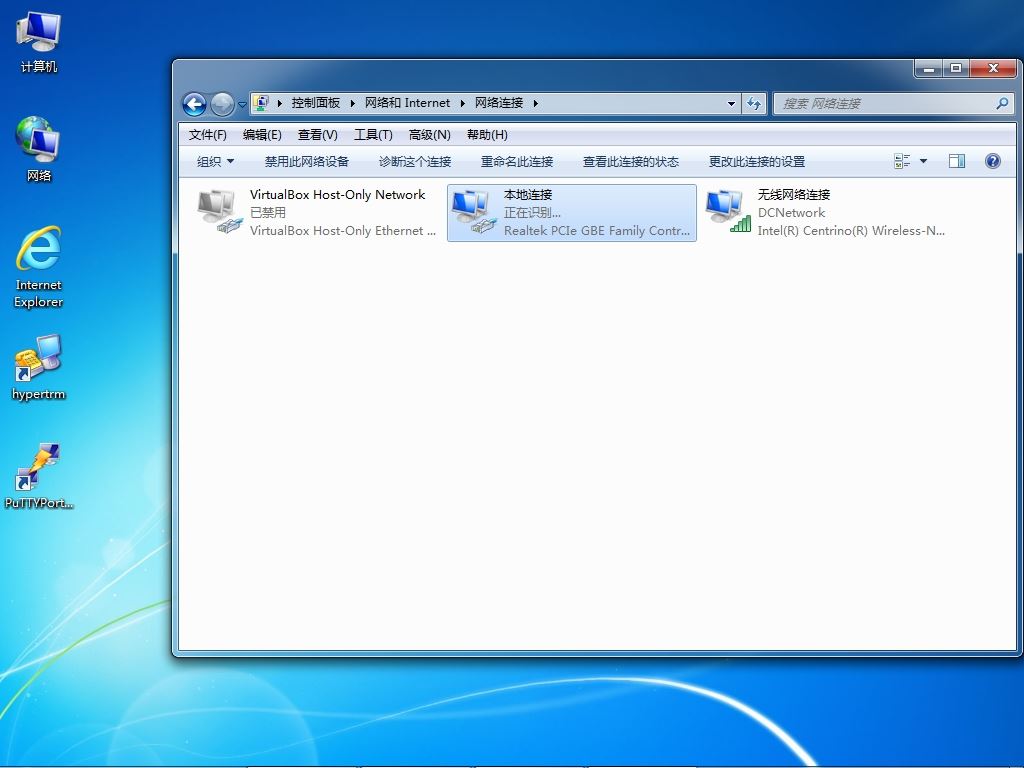Click 查看此连接的状态 toolbar button
This screenshot has width=1024, height=768.
pyautogui.click(x=631, y=161)
